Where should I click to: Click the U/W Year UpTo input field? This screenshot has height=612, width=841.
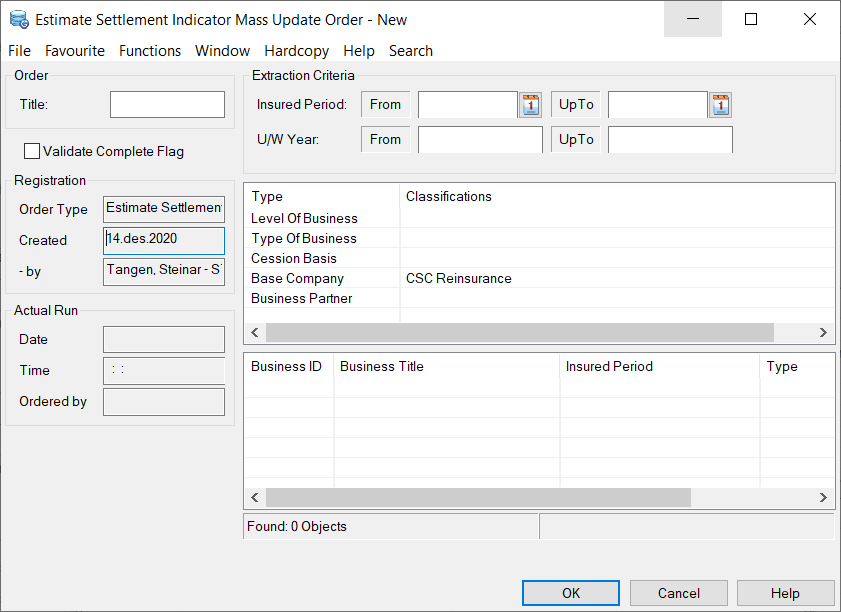point(670,139)
